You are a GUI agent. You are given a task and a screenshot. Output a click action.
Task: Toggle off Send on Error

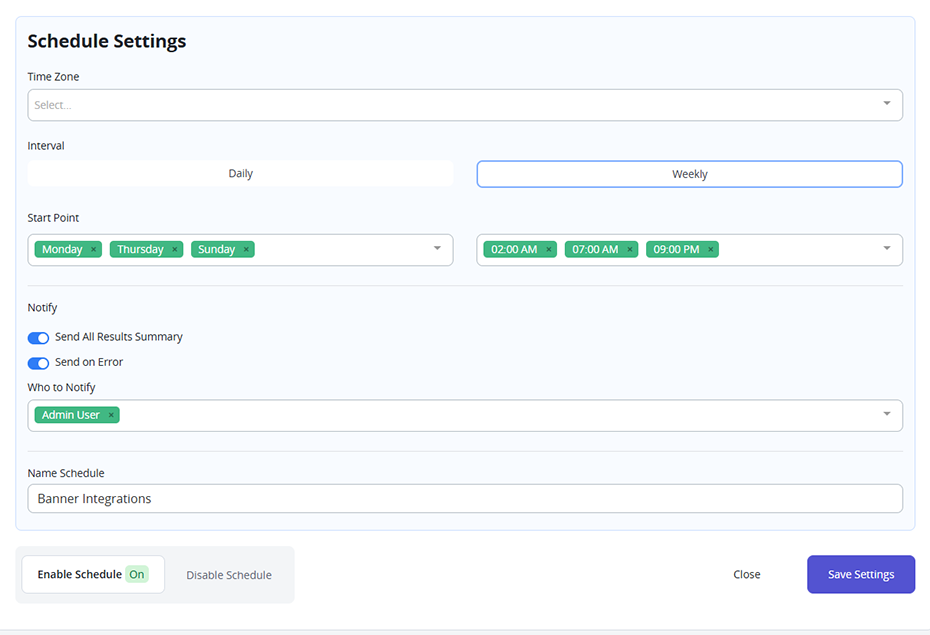pyautogui.click(x=38, y=363)
